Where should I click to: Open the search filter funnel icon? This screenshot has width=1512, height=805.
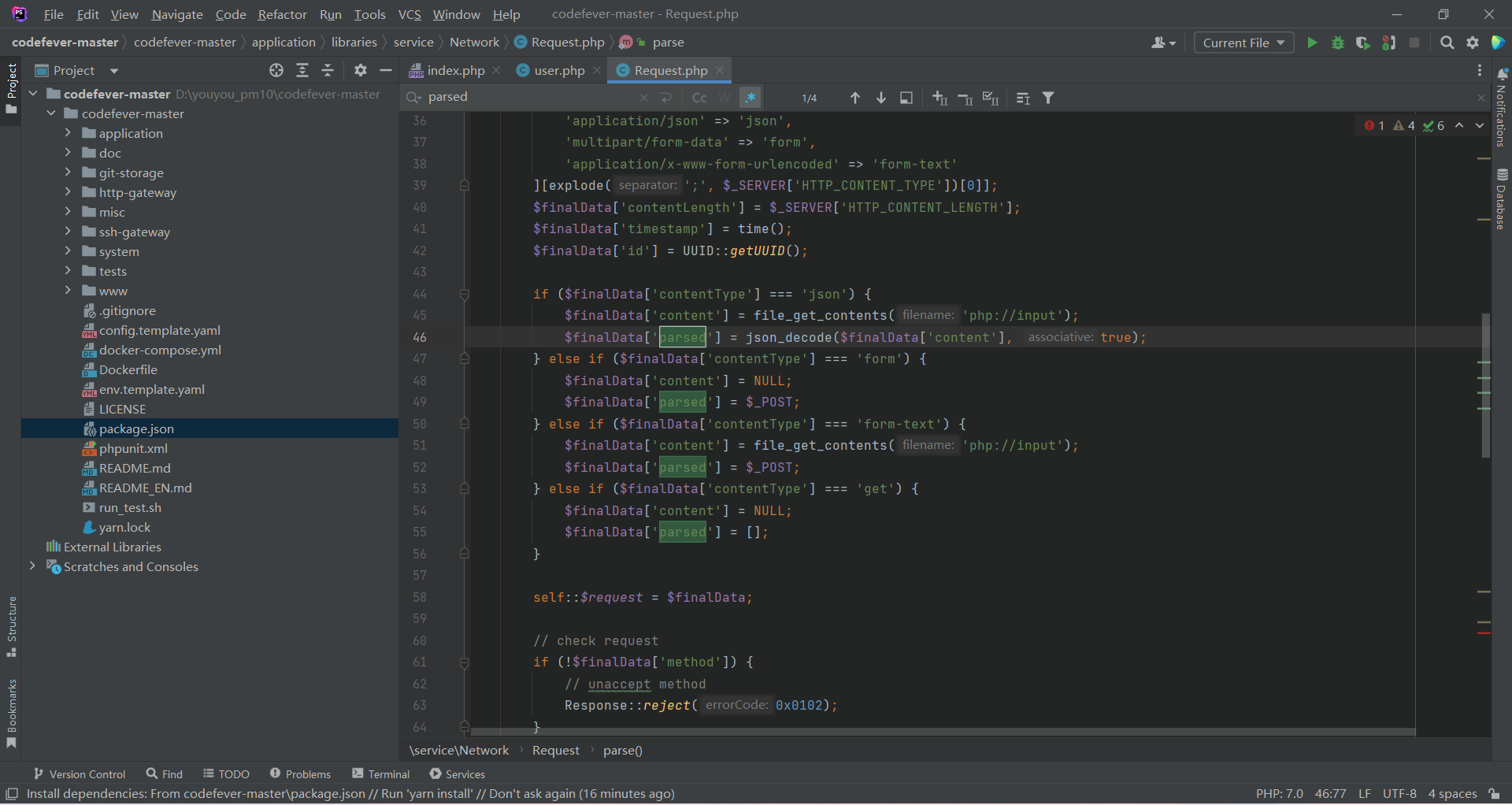[x=1048, y=98]
